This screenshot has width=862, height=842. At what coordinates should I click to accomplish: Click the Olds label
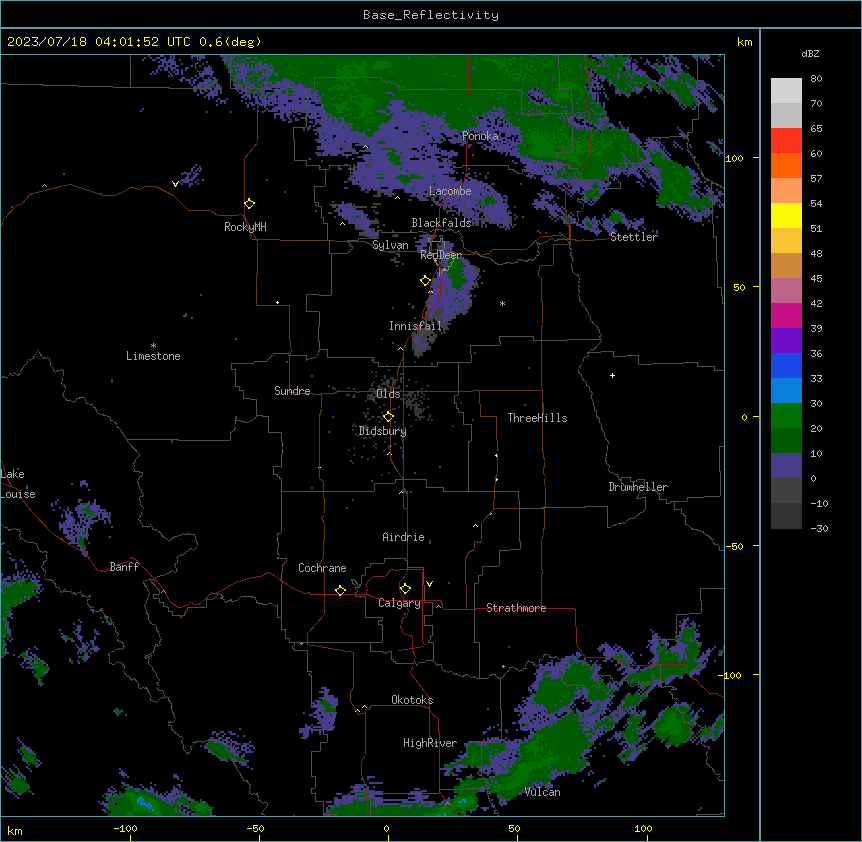[x=388, y=394]
